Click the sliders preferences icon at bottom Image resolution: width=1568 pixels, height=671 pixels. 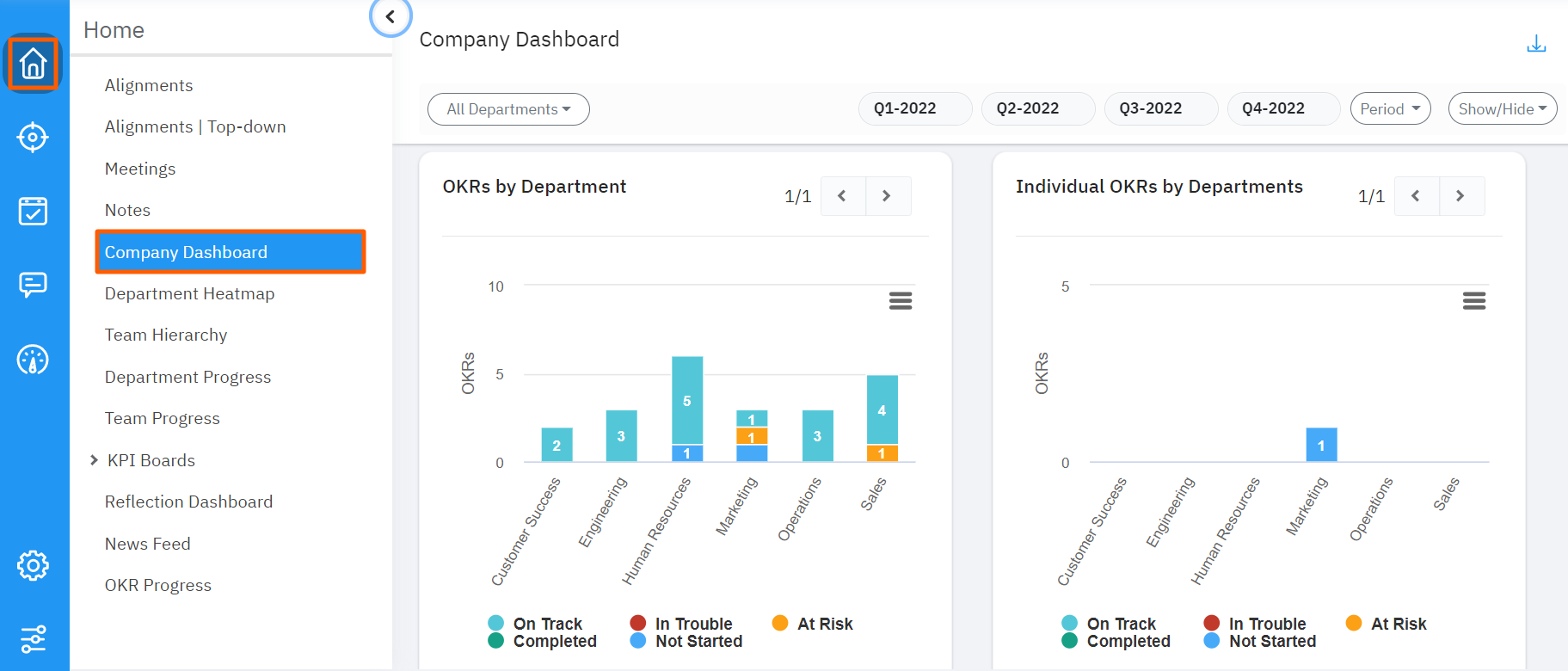click(x=33, y=639)
